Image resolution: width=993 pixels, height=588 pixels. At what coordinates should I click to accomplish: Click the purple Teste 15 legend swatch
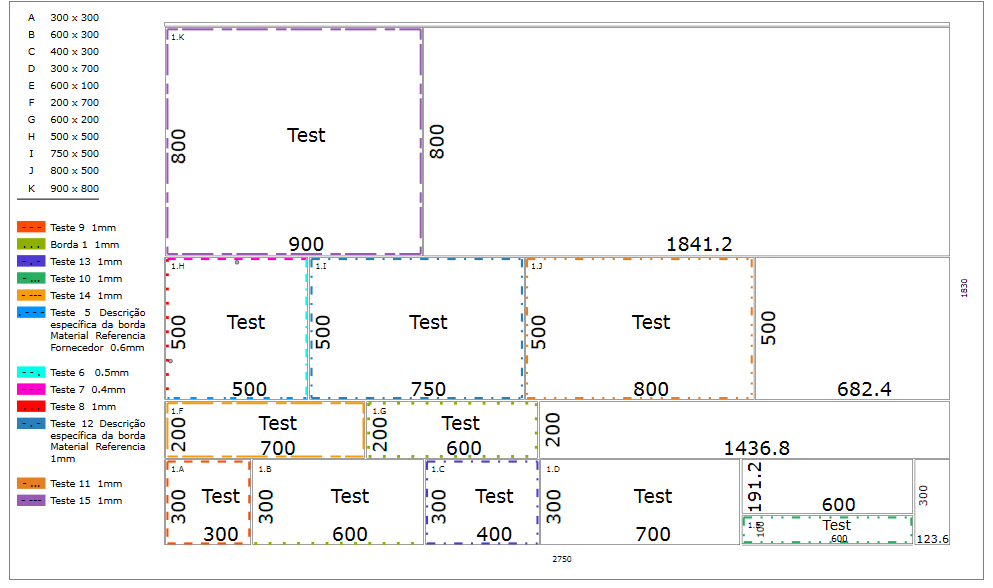[31, 501]
